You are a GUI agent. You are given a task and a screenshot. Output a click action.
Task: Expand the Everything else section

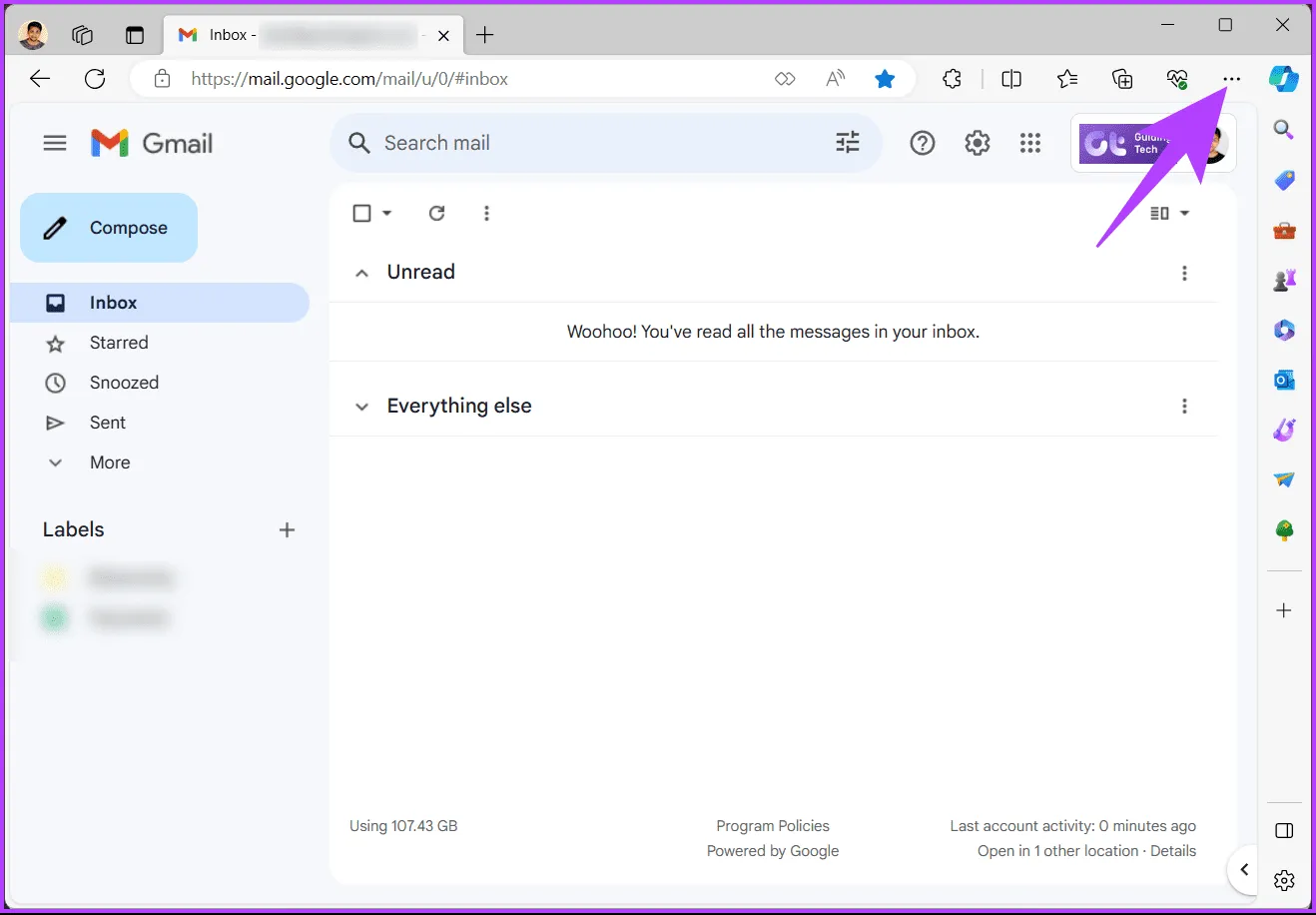(362, 407)
